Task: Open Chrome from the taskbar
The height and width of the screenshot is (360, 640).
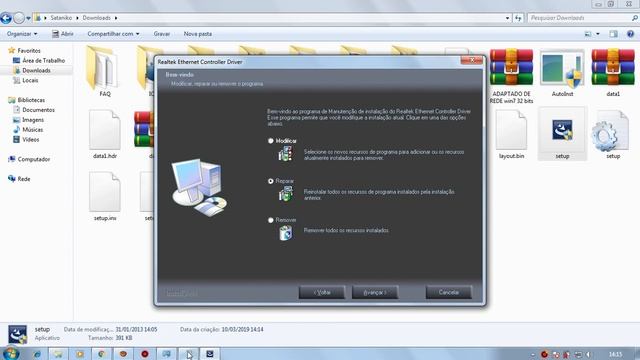Action: (102, 354)
